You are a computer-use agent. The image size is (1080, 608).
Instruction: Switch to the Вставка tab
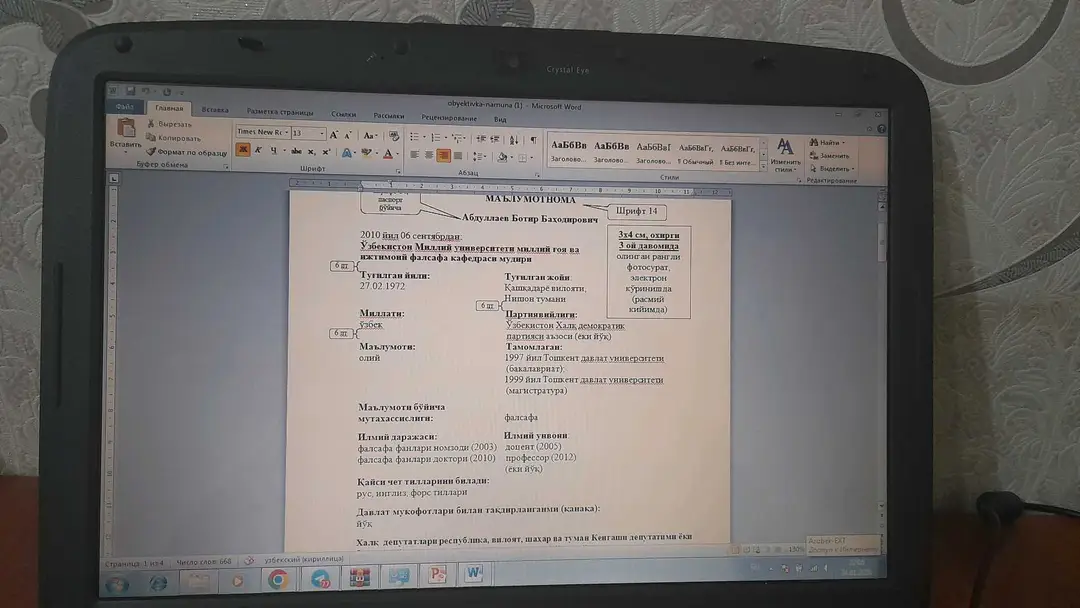pos(215,109)
